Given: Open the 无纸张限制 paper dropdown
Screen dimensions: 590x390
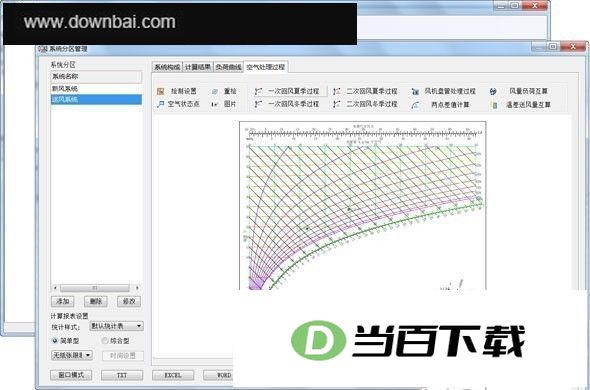Looking at the screenshot, I should pyautogui.click(x=72, y=355).
